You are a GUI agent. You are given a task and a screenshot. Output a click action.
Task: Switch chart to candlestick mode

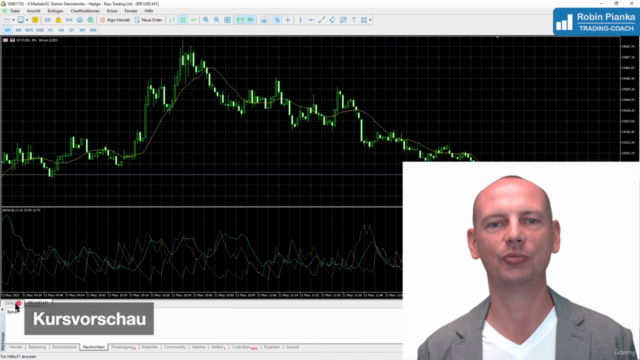pos(182,20)
